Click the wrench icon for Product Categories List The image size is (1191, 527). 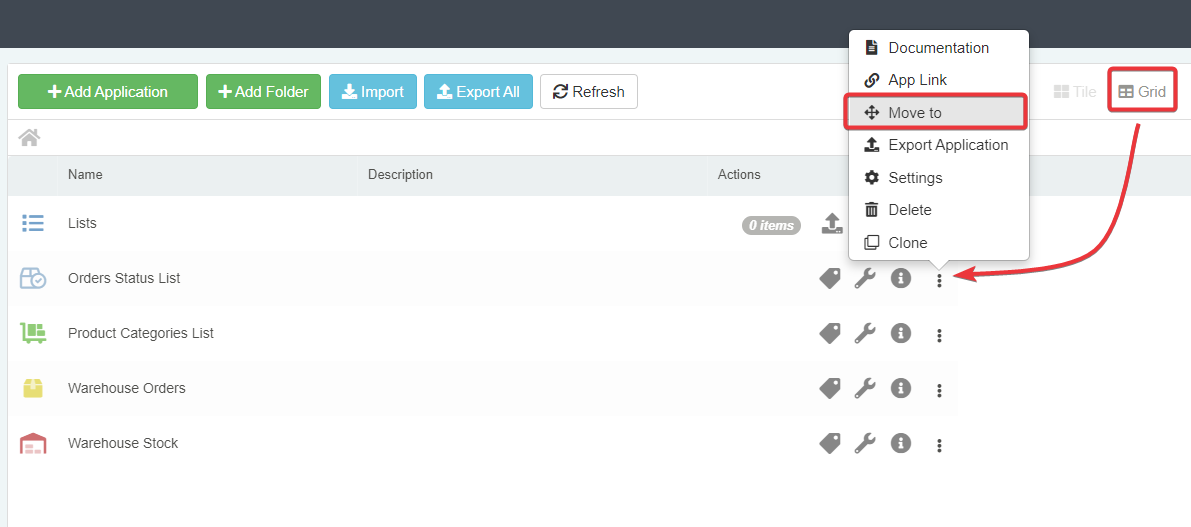tap(865, 334)
